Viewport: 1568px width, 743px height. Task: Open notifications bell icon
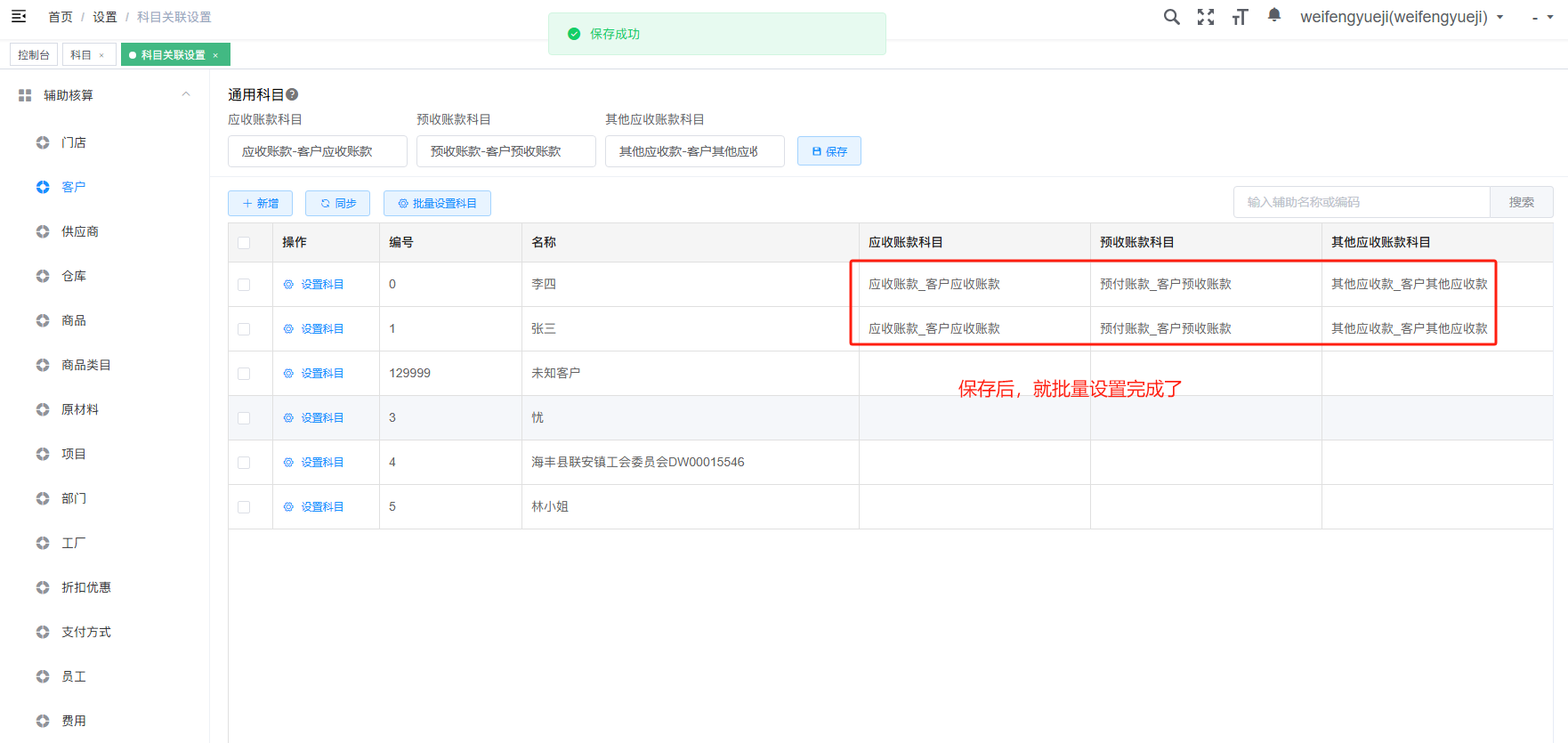tap(1274, 15)
